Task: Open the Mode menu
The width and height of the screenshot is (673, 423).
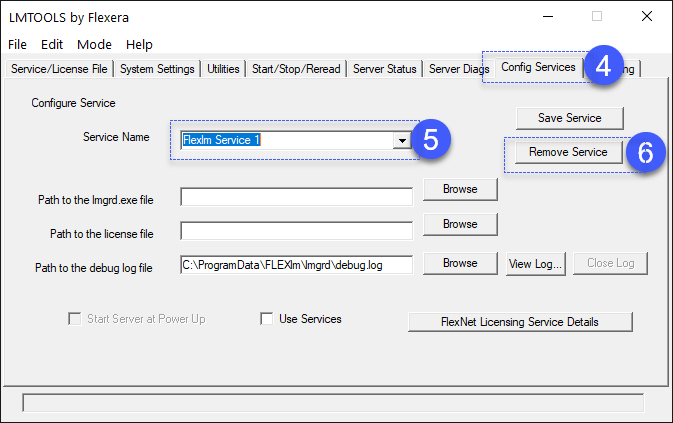Action: [x=94, y=44]
